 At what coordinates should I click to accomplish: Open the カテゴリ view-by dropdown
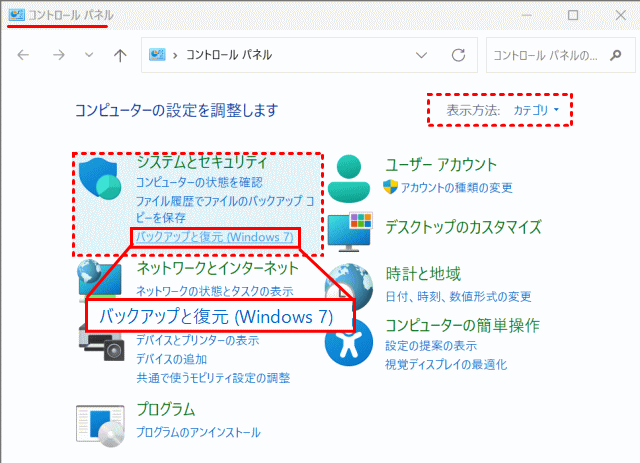536,110
